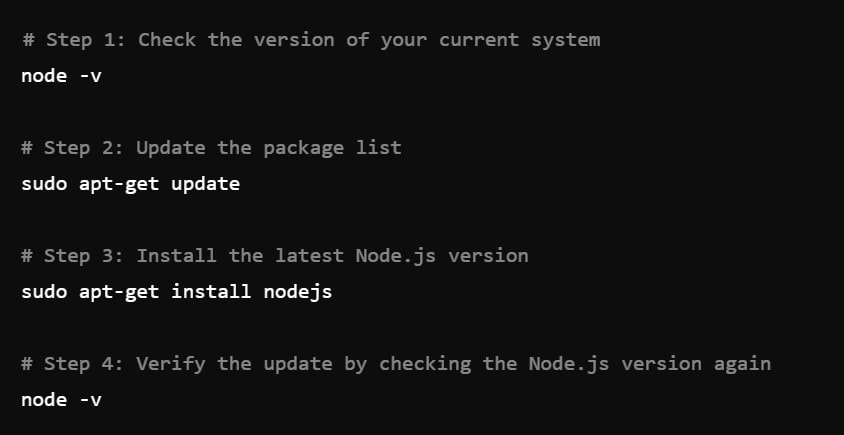This screenshot has width=844, height=435.
Task: Click 'sudo apt-get update' command
Action: click(131, 184)
